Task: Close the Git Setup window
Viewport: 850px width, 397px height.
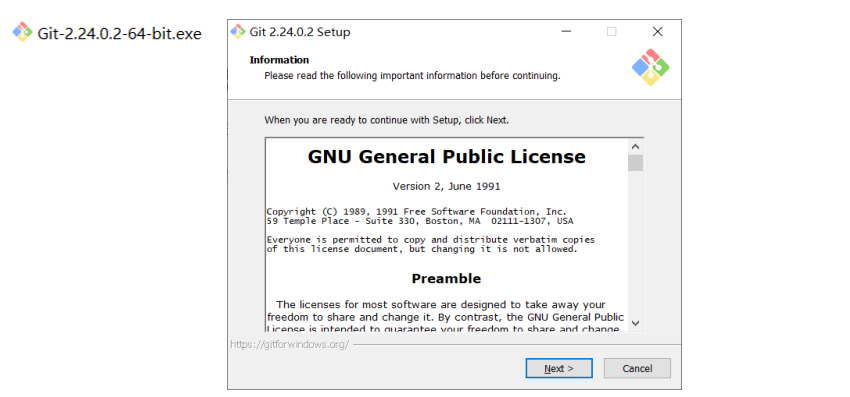Action: coord(658,31)
